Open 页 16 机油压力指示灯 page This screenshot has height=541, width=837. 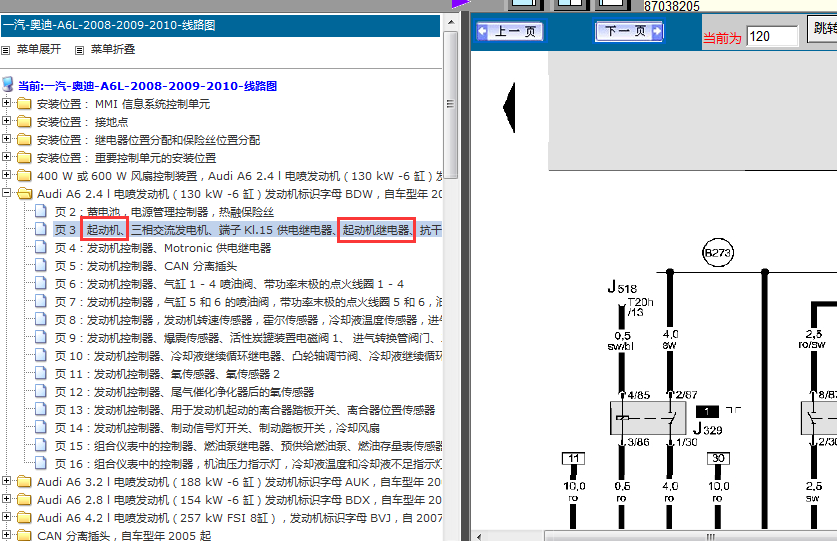pyautogui.click(x=248, y=464)
